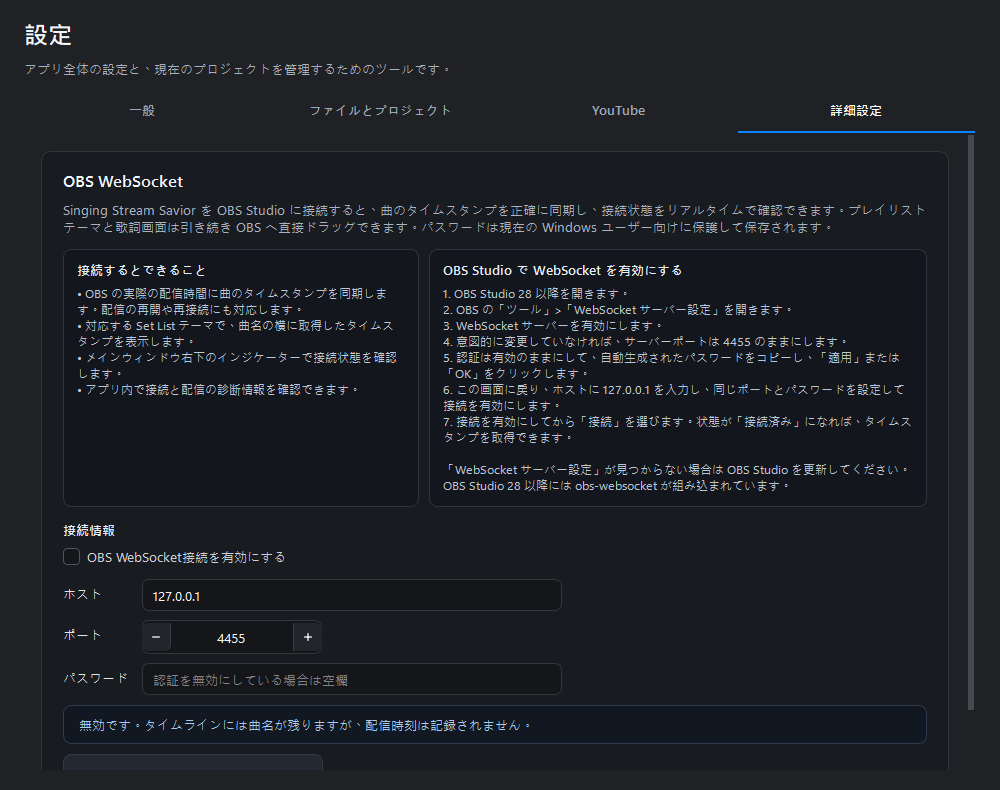This screenshot has height=790, width=1000.
Task: Click the 接続するとできること heading
Action: coord(142,270)
